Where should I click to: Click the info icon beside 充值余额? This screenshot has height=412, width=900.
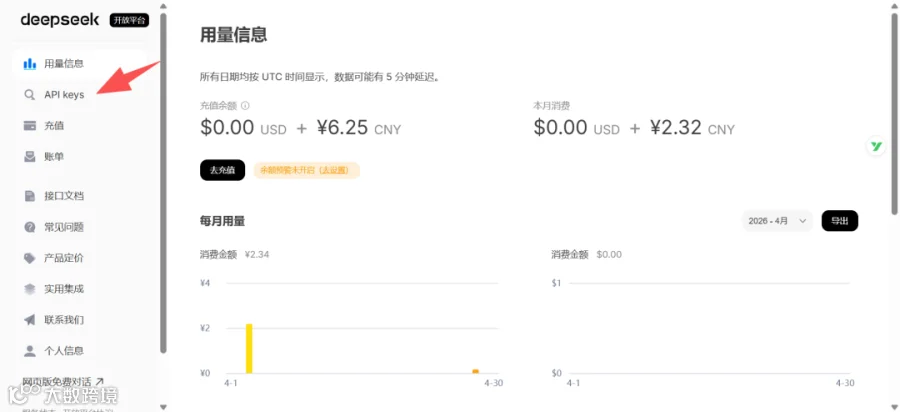(x=245, y=105)
